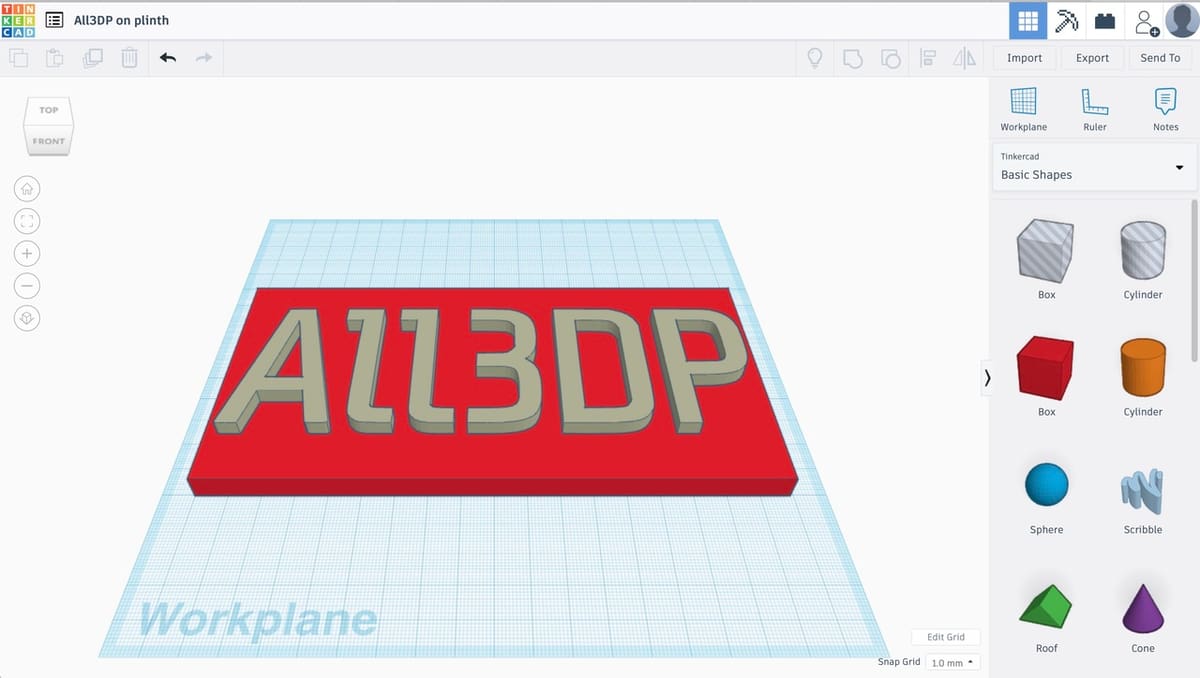The height and width of the screenshot is (678, 1200).
Task: Click the TOP face of view cube
Action: [49, 110]
